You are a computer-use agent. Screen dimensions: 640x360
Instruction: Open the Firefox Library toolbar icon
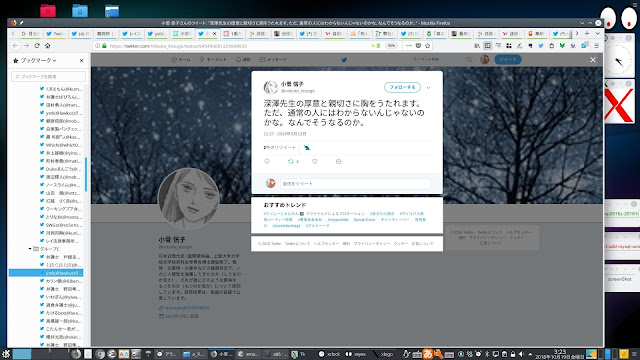point(477,46)
